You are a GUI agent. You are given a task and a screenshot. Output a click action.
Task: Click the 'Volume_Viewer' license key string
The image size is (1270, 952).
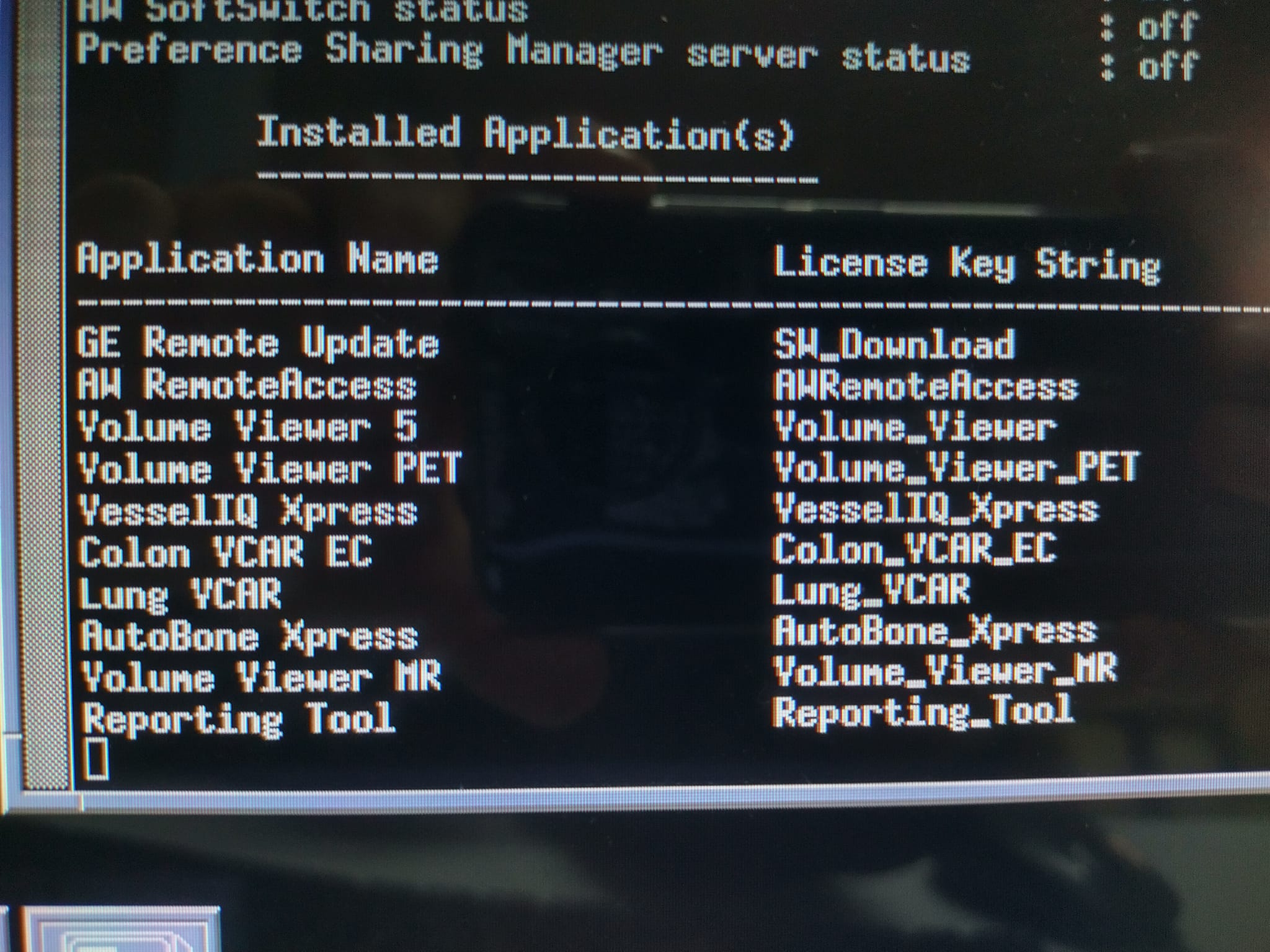[915, 427]
